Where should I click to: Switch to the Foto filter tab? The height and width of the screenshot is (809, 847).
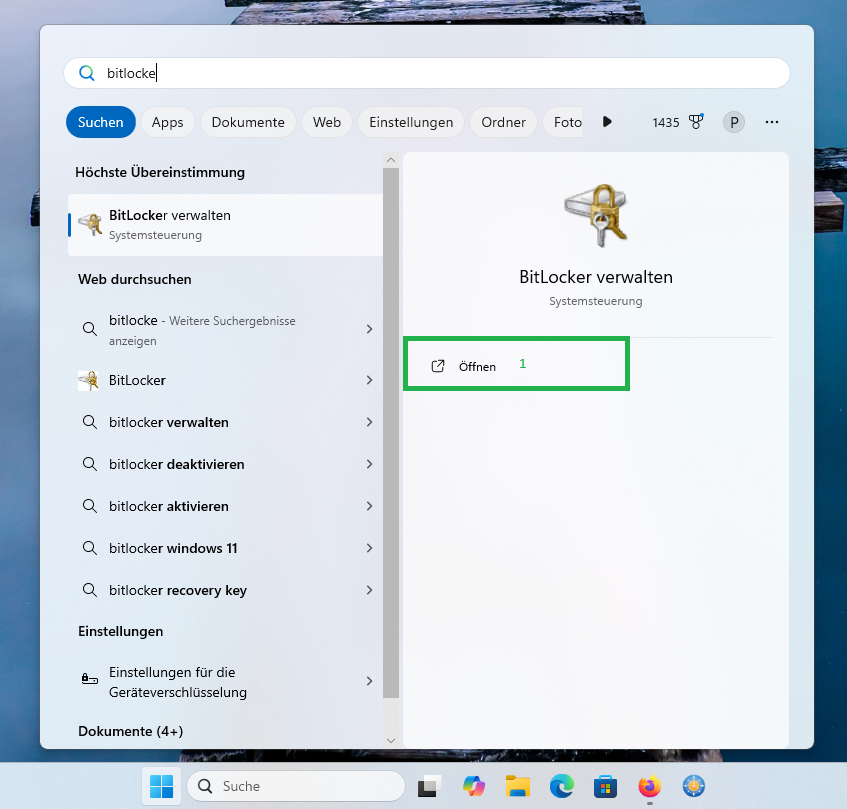click(563, 122)
